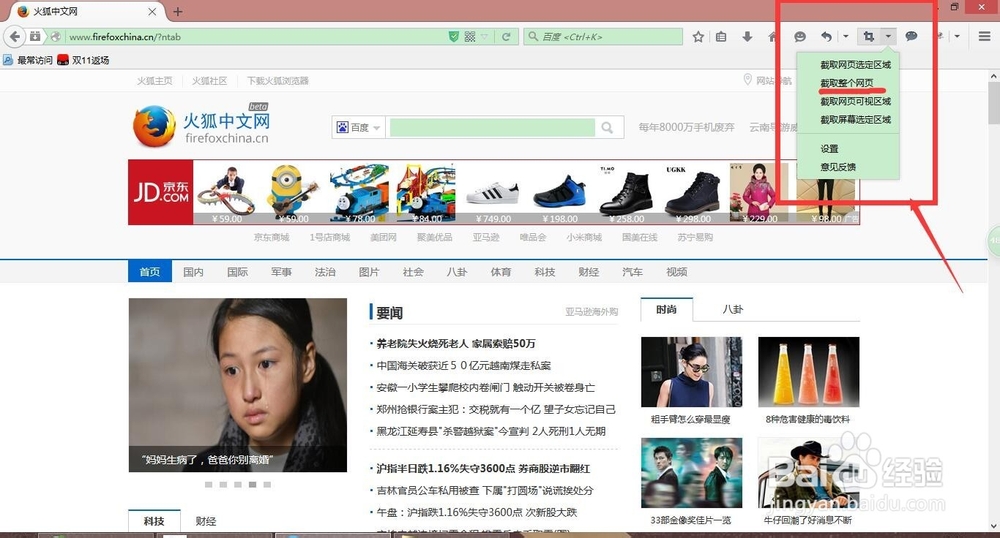Image resolution: width=1000 pixels, height=538 pixels.
Task: Open 设置 in the screenshot menu
Action: [x=829, y=149]
